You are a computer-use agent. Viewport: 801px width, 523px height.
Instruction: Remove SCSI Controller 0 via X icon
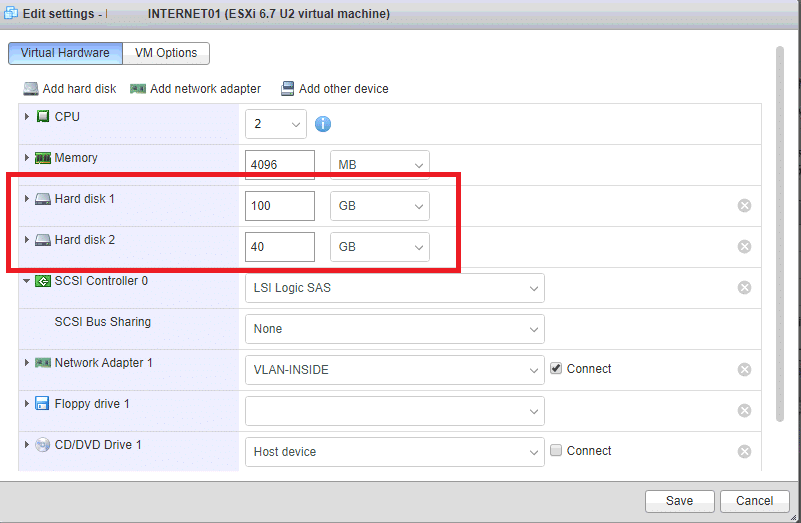[744, 288]
